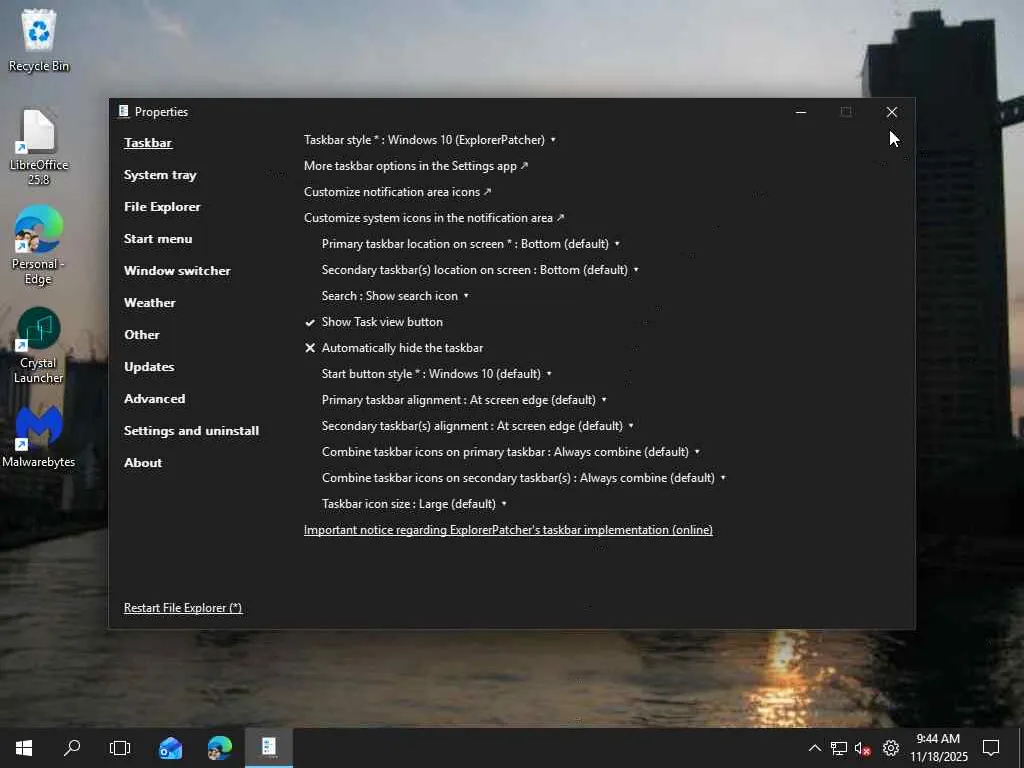Change Primary taskbar location on screen
Image resolution: width=1024 pixels, height=768 pixels.
click(x=471, y=244)
